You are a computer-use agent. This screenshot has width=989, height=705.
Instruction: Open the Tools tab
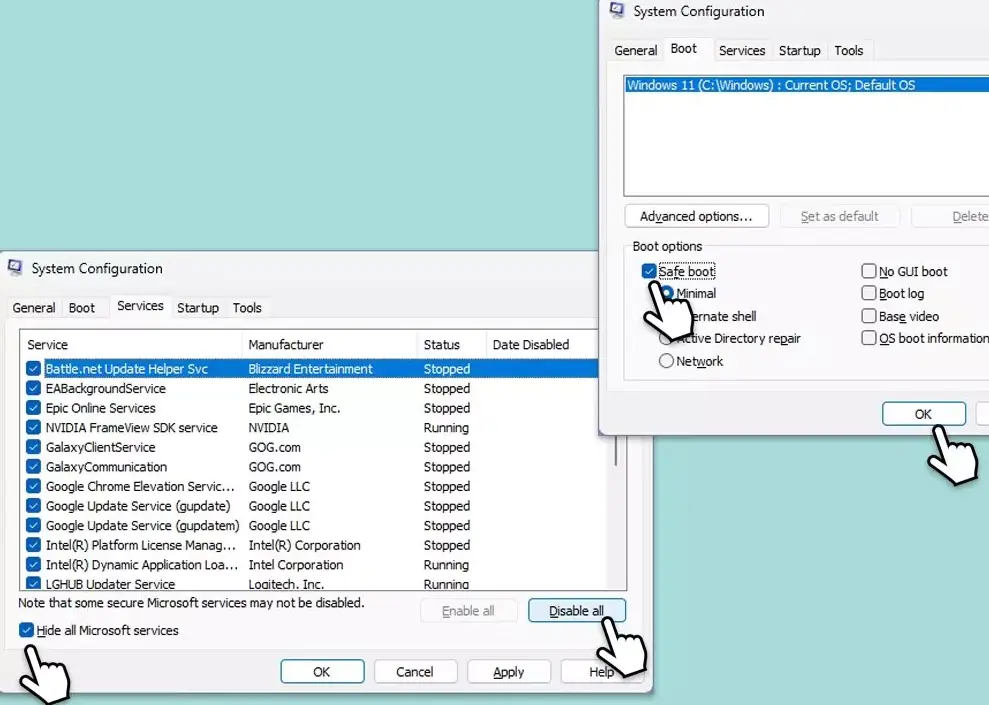tap(849, 50)
